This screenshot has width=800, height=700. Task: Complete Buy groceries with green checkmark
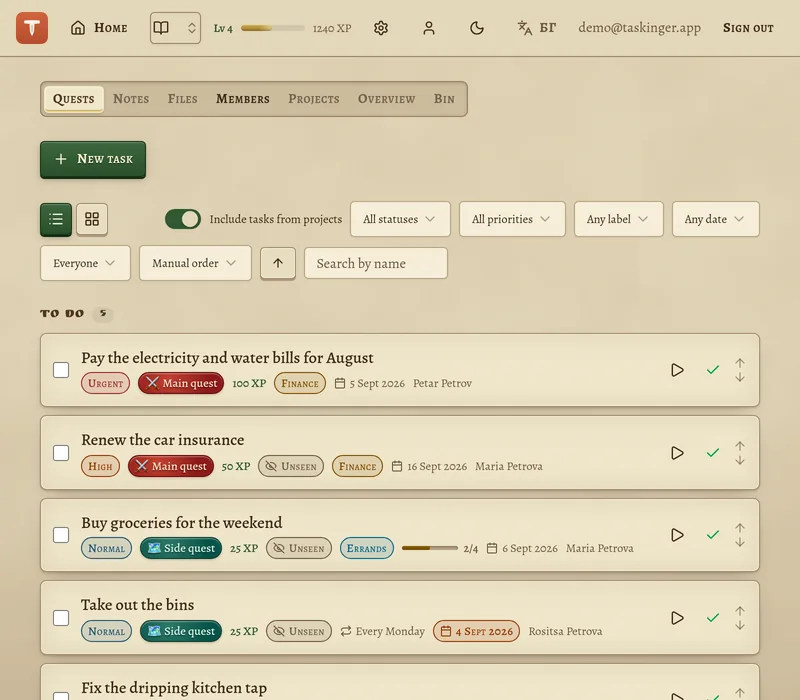tap(713, 535)
